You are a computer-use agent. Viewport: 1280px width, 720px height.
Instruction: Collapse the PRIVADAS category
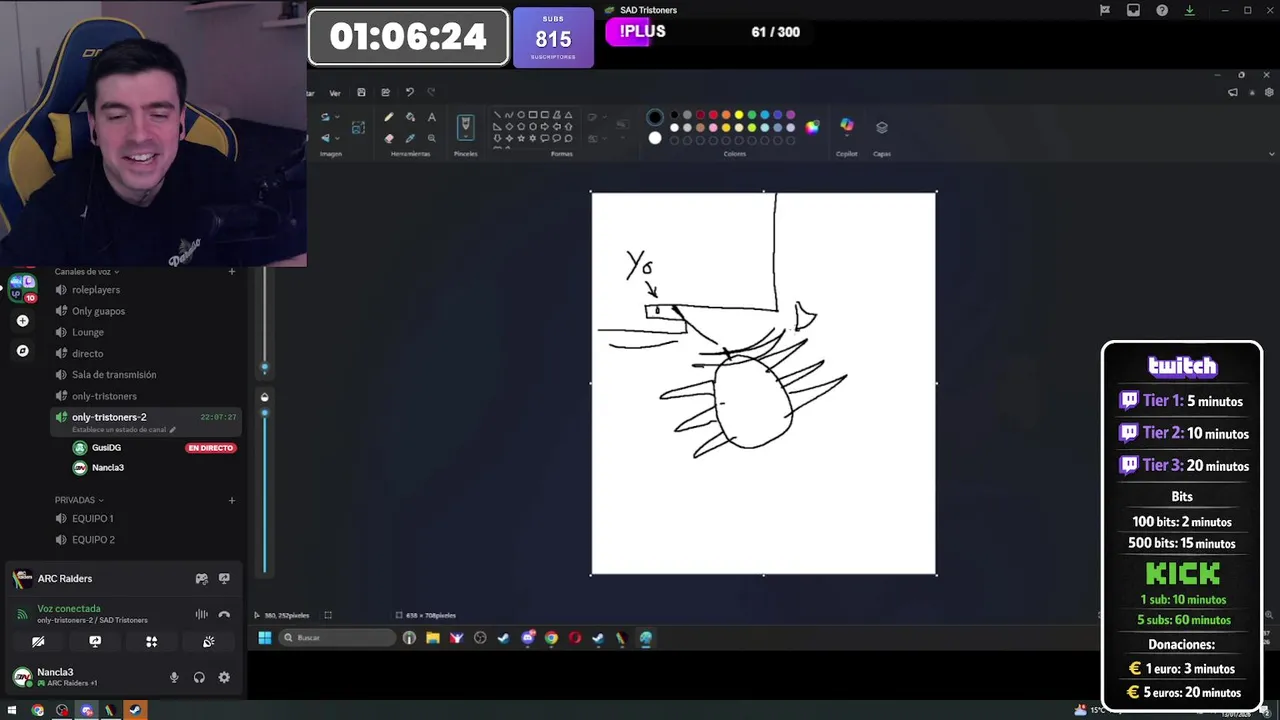[x=79, y=500]
